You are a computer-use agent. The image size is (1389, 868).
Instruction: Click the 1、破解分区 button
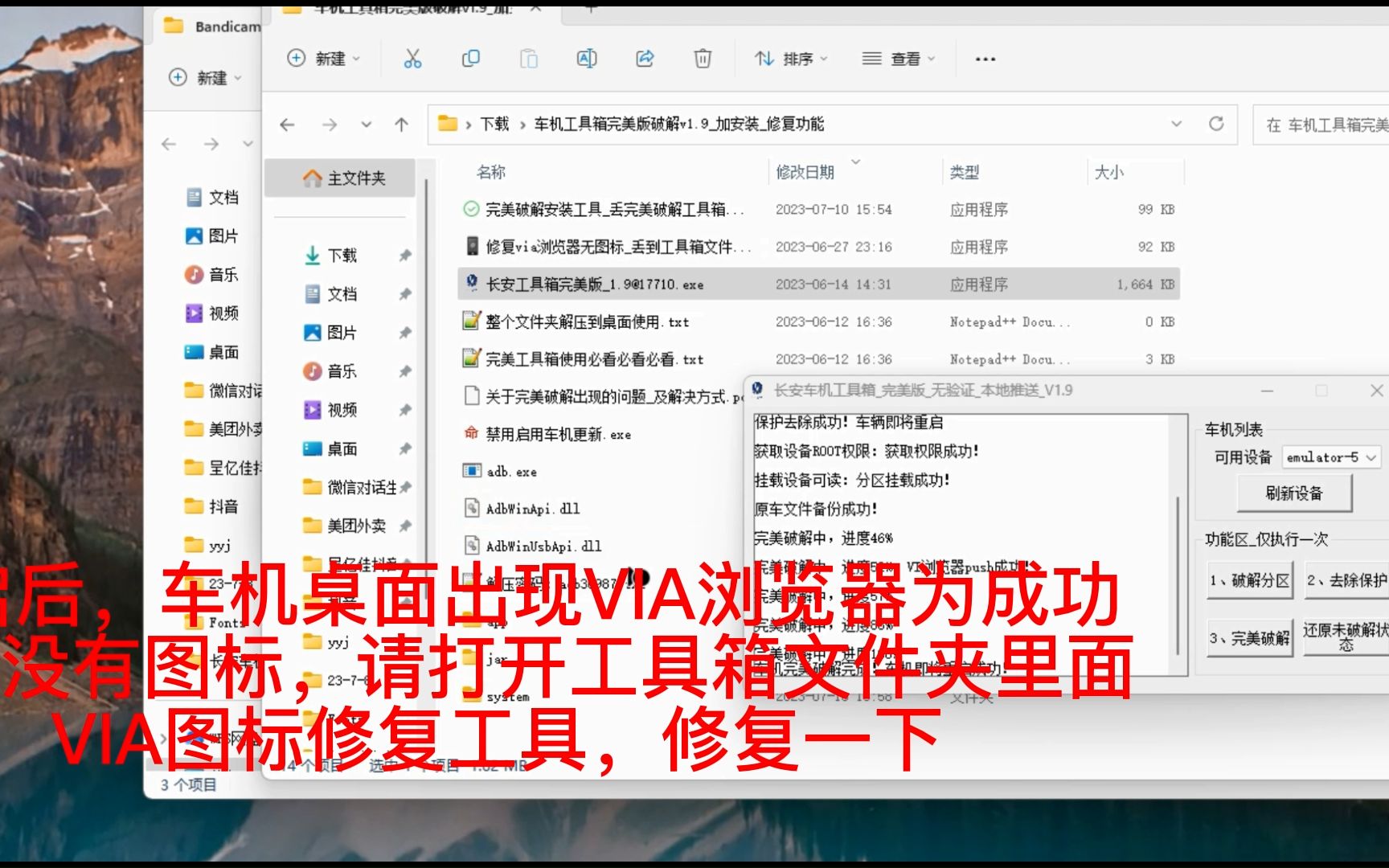click(1249, 580)
